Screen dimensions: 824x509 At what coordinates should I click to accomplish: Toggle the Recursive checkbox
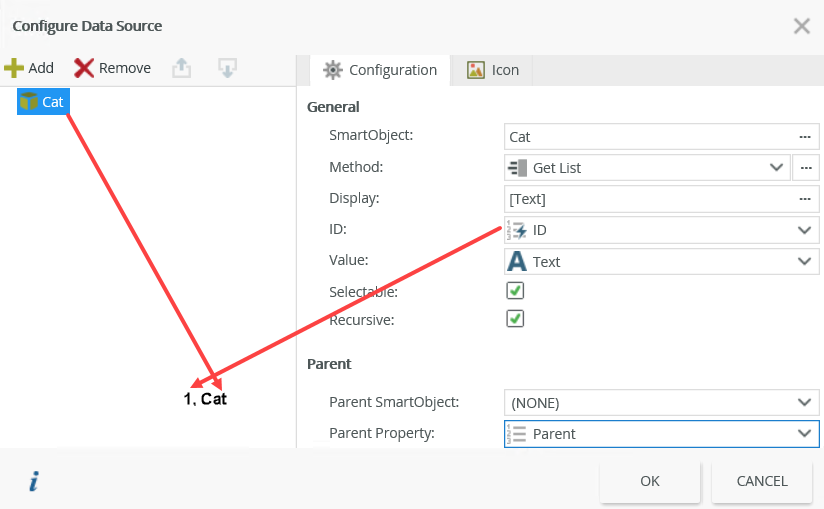(515, 319)
